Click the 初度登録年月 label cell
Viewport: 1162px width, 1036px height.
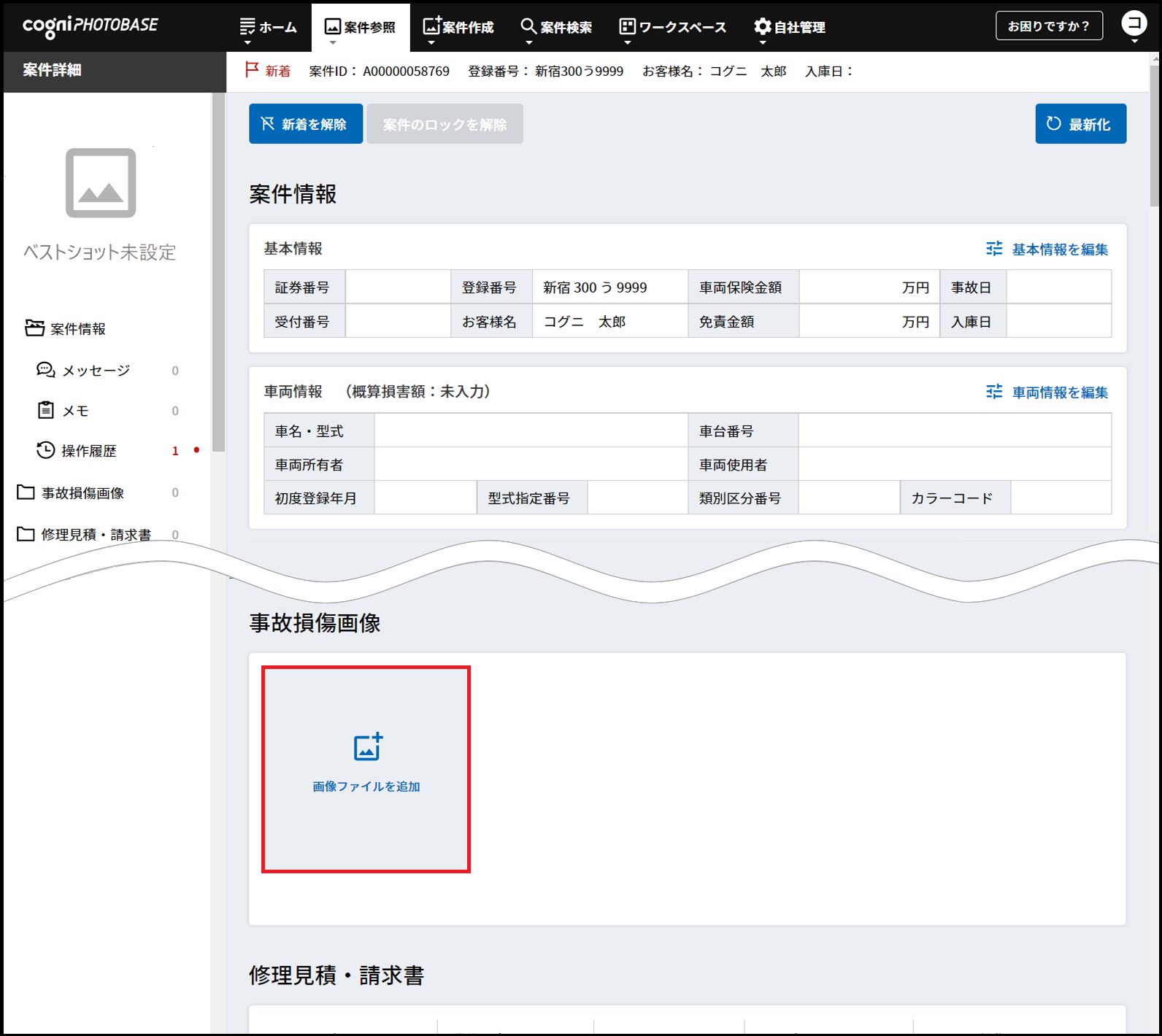[x=319, y=498]
